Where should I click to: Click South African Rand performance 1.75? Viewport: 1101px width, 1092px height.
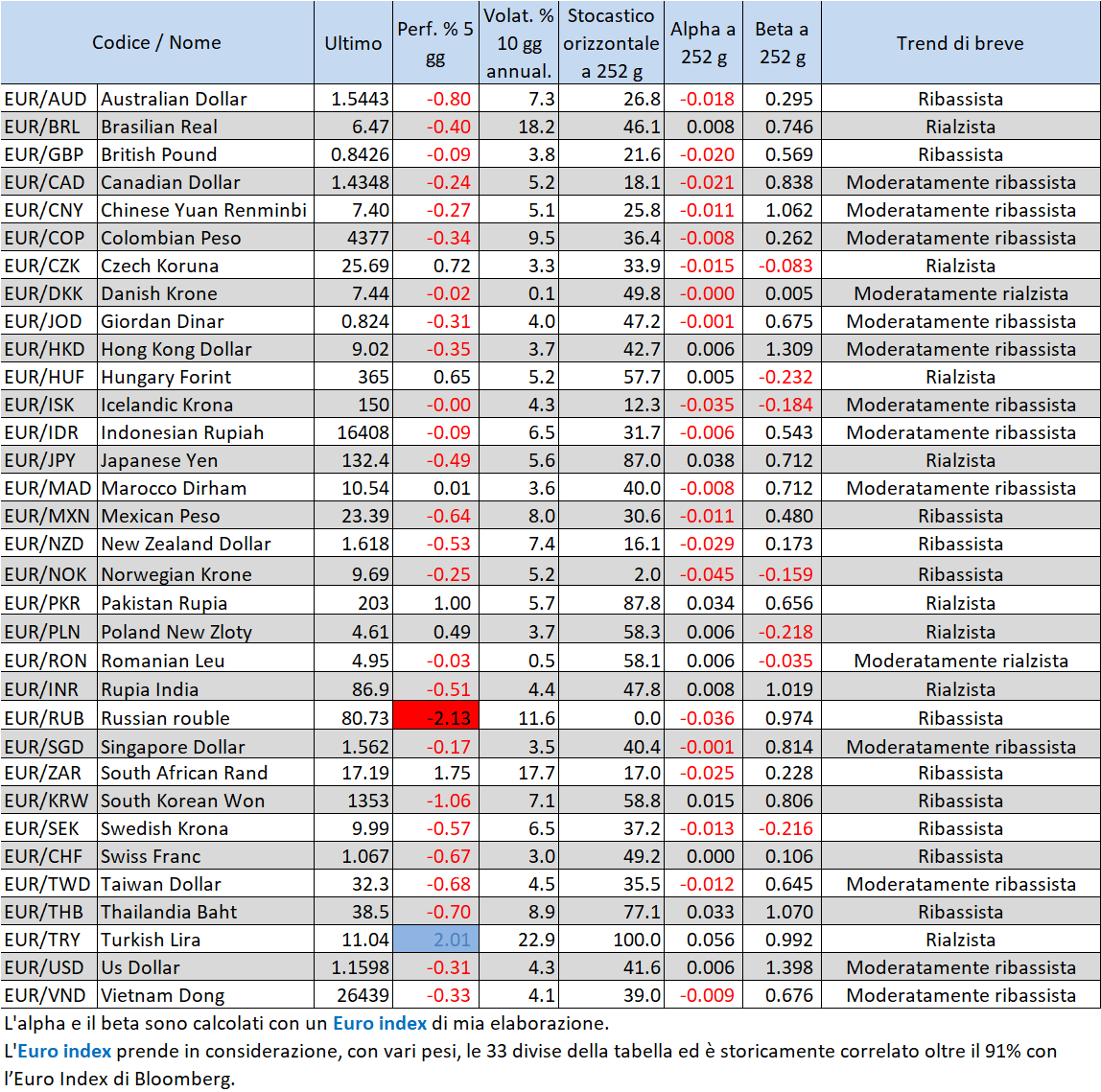(436, 773)
